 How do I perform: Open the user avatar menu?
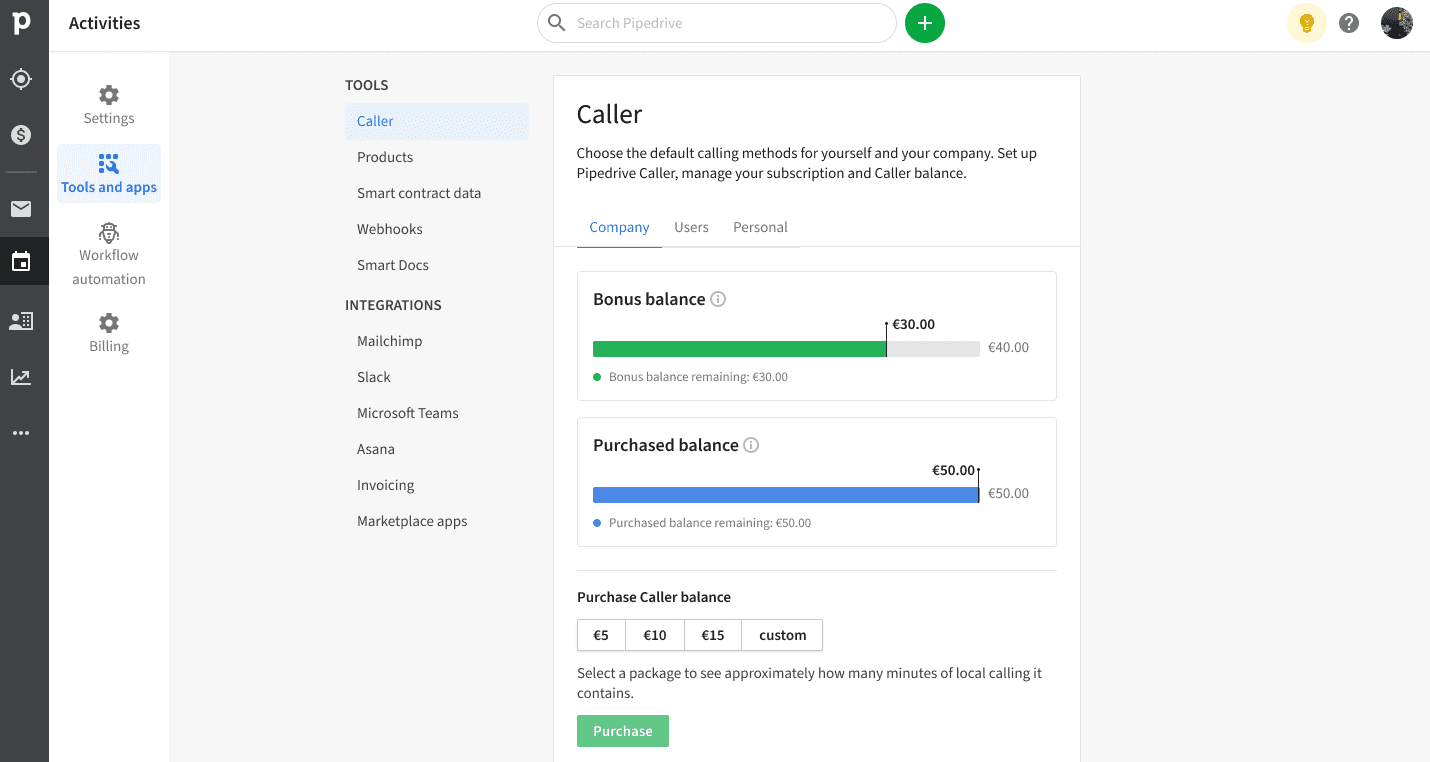[x=1397, y=23]
